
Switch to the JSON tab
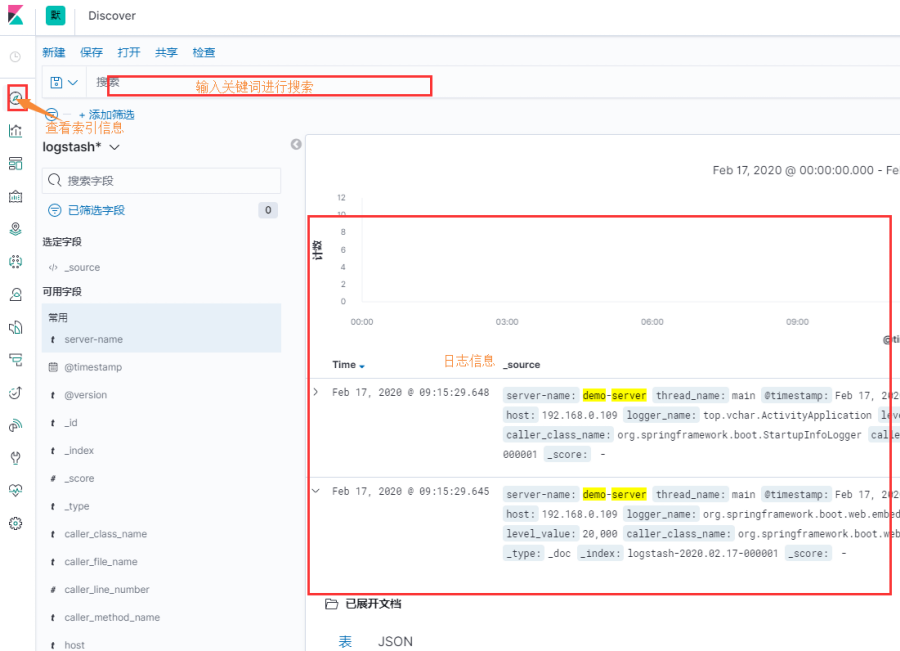[x=395, y=642]
